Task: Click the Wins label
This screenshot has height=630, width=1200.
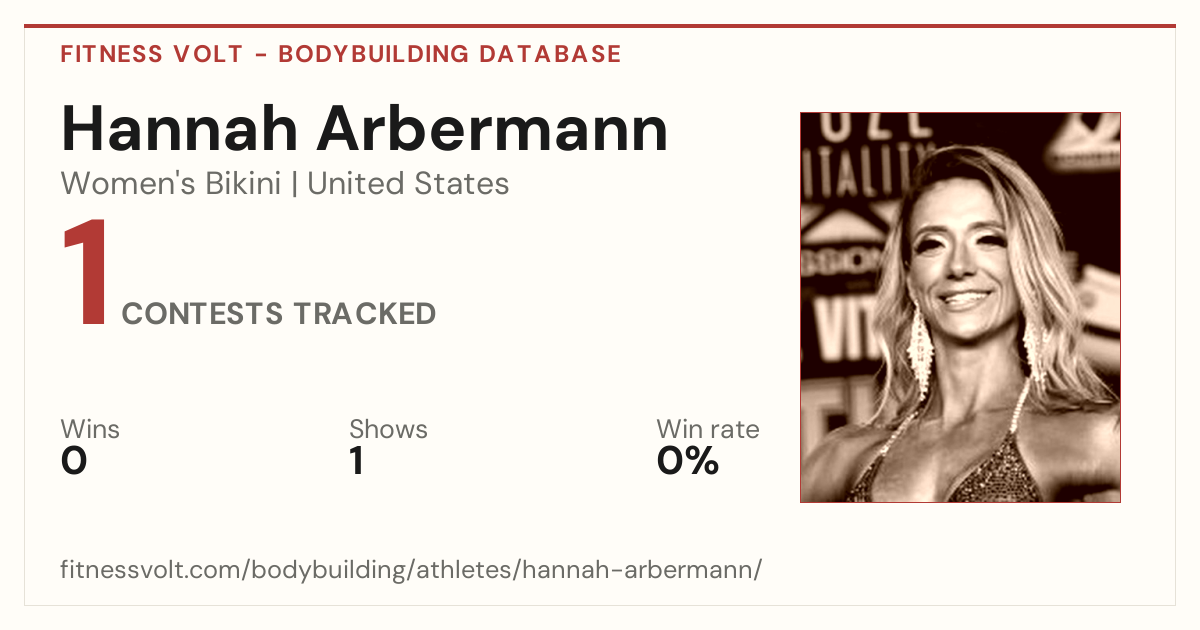Action: (90, 430)
